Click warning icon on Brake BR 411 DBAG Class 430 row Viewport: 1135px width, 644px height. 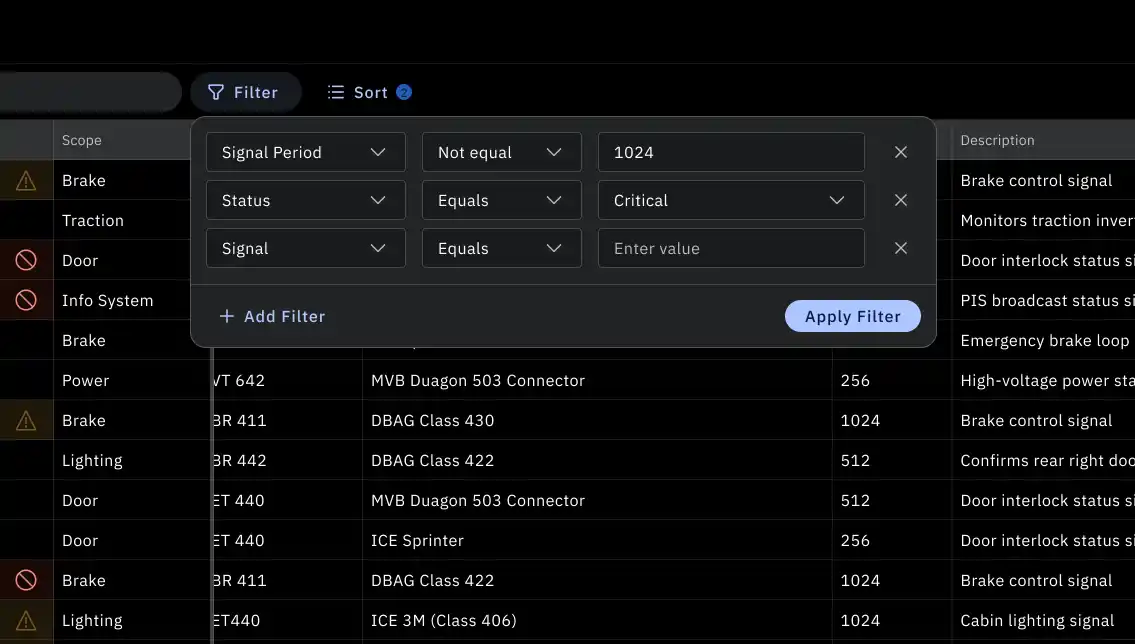26,420
